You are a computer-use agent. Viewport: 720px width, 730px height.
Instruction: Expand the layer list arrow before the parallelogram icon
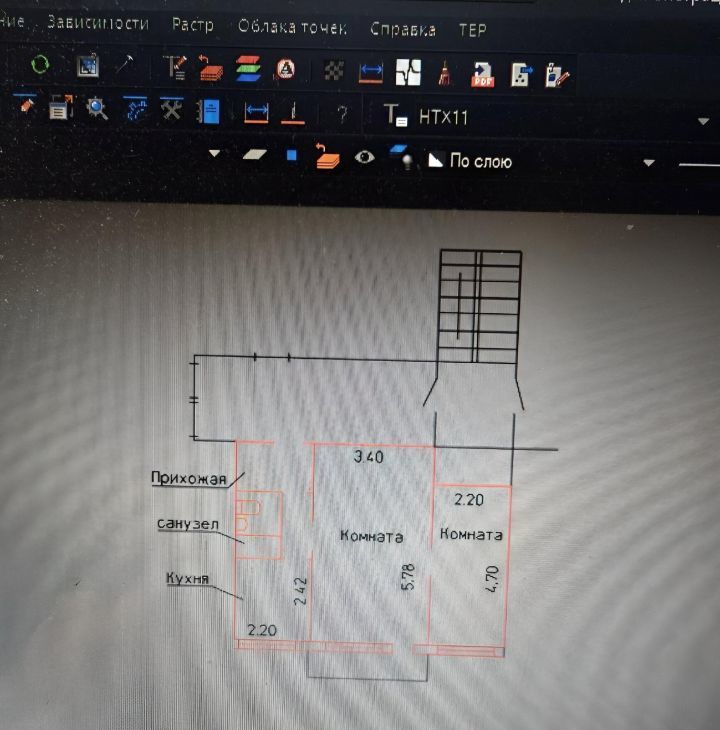[214, 154]
